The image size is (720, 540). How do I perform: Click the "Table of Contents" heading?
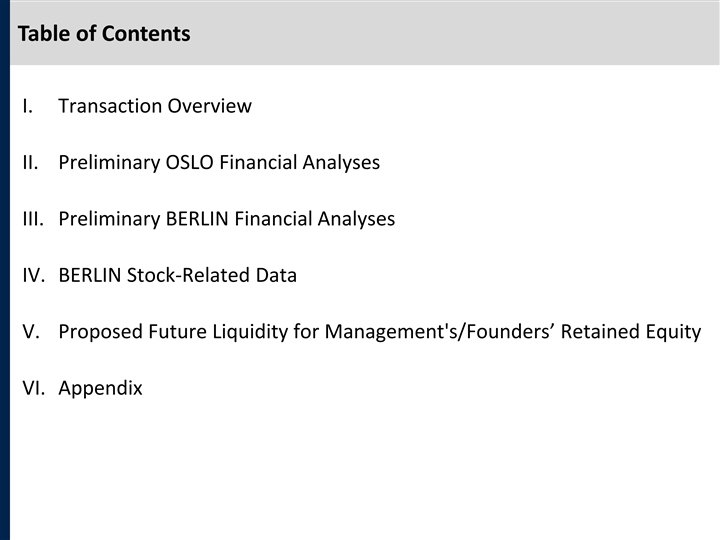103,34
